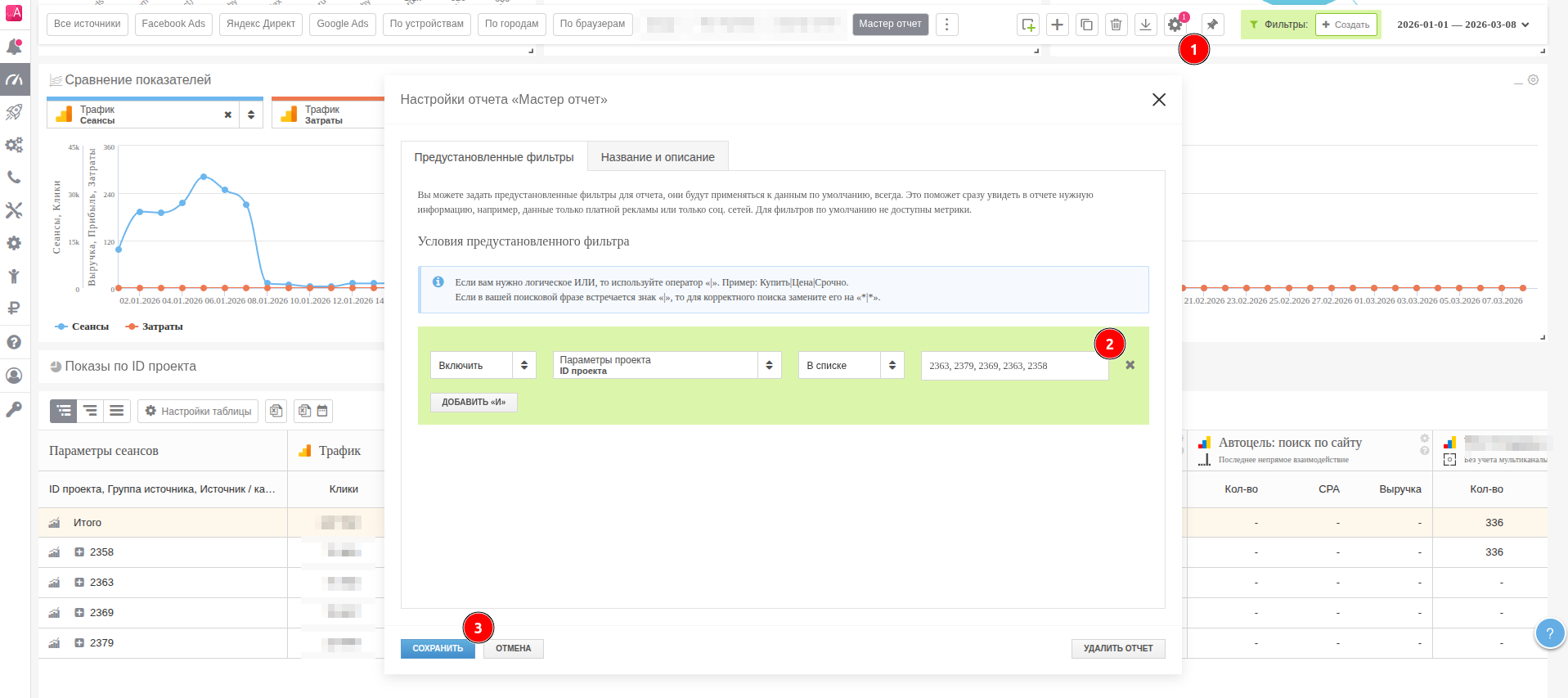
Task: Switch table to flat list view
Action: [x=117, y=411]
